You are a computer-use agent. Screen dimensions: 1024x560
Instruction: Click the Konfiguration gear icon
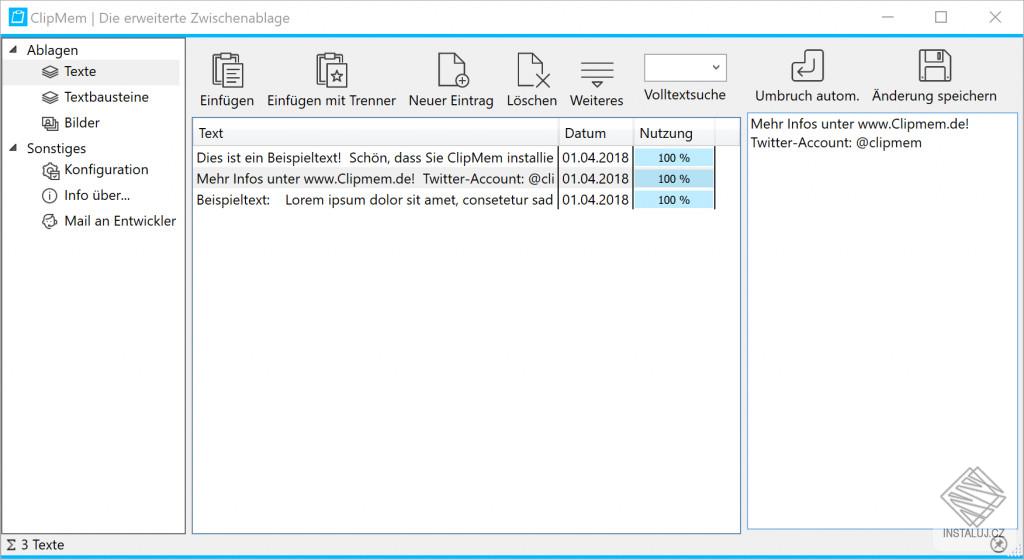click(50, 171)
